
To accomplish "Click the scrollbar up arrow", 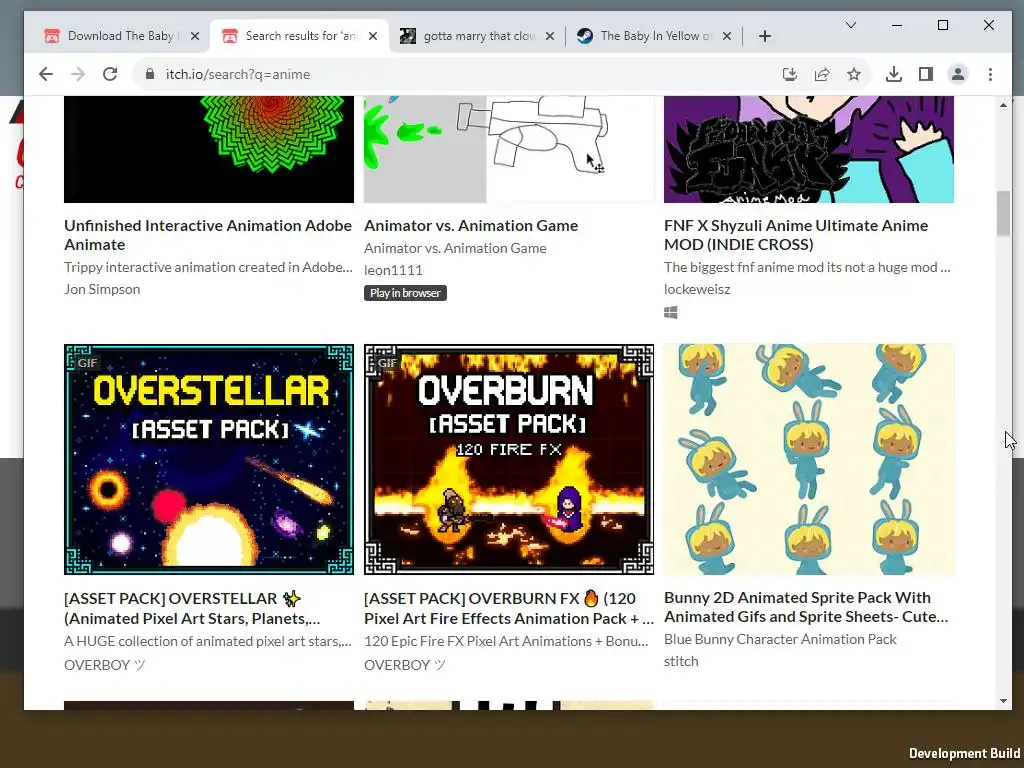I will pos(1003,104).
